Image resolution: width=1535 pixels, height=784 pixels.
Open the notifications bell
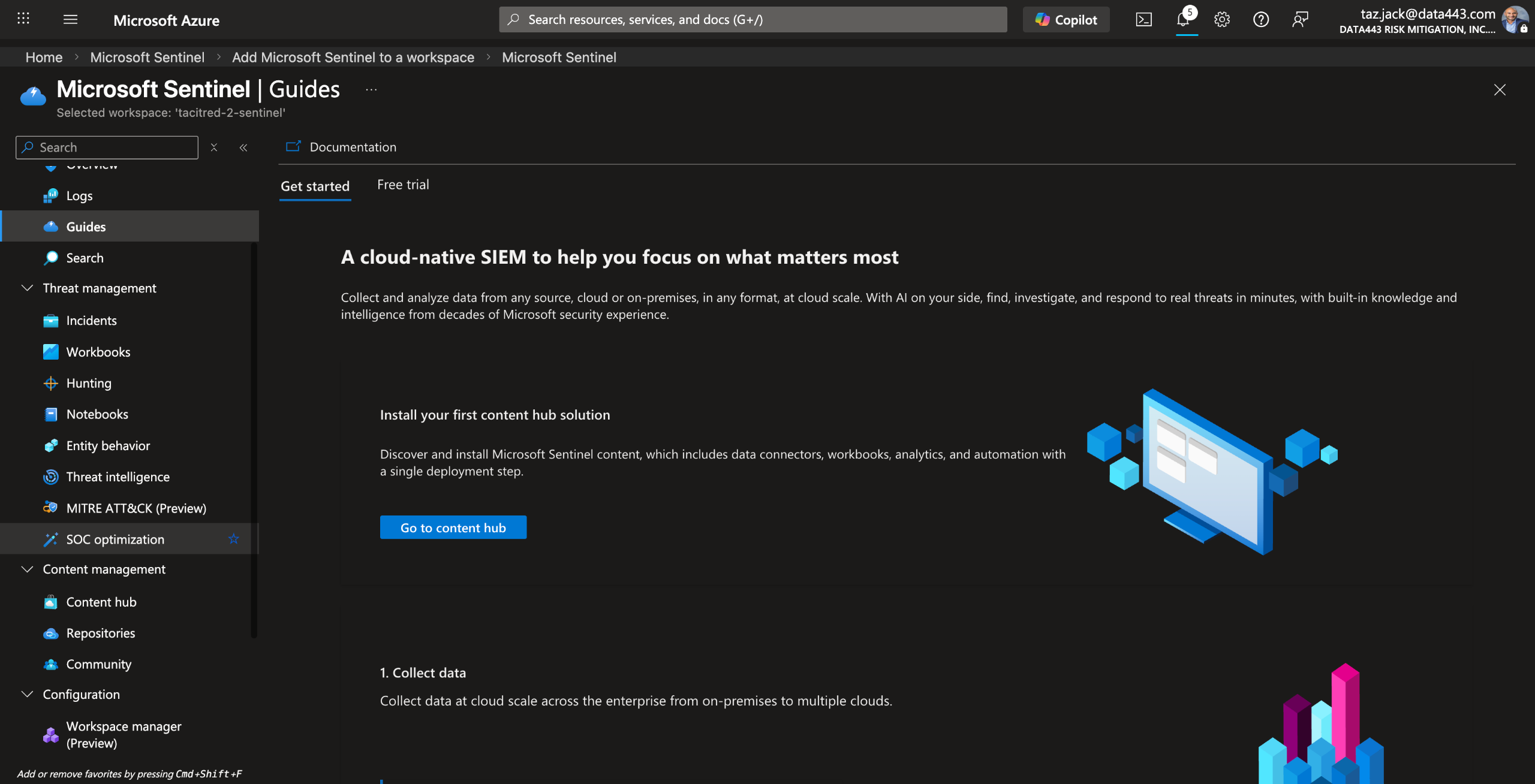(1184, 20)
